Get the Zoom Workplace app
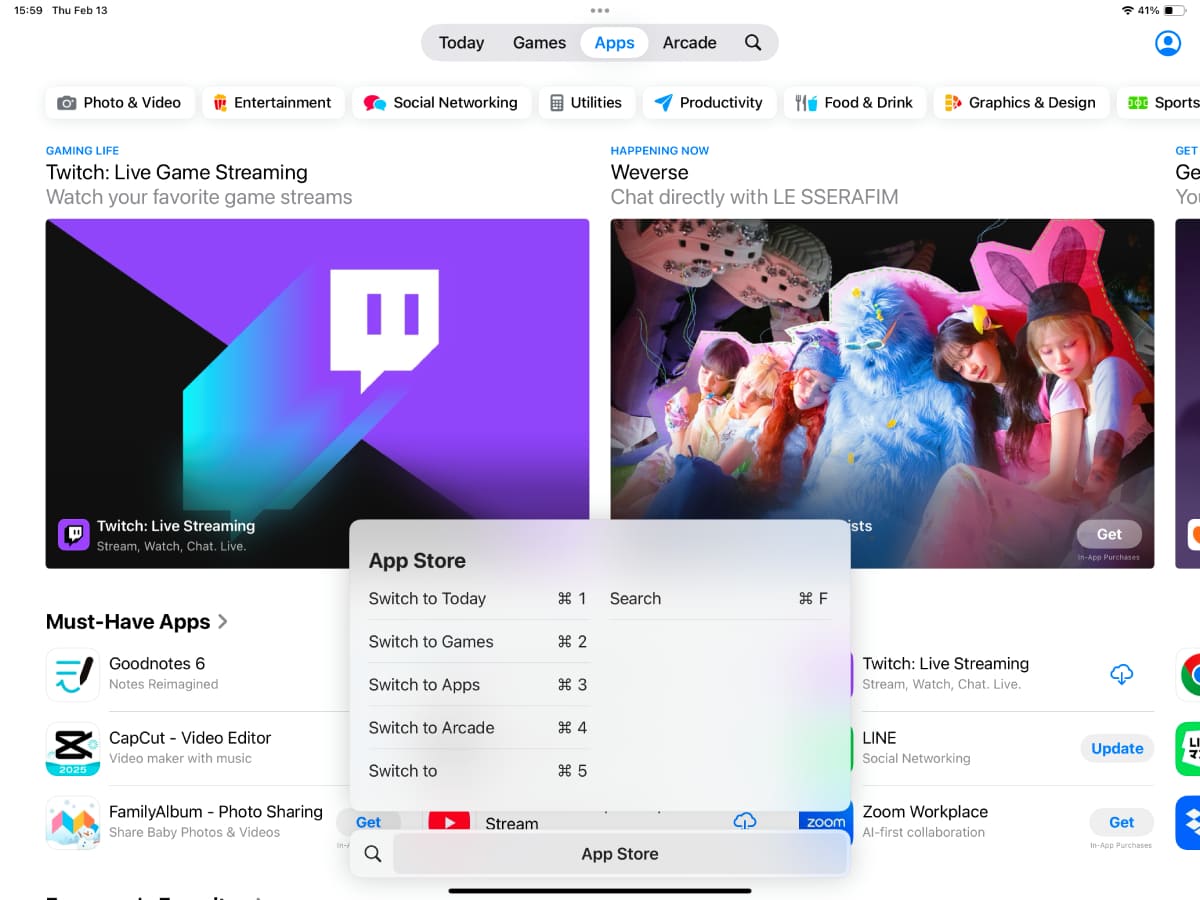This screenshot has height=900, width=1200. click(1121, 822)
